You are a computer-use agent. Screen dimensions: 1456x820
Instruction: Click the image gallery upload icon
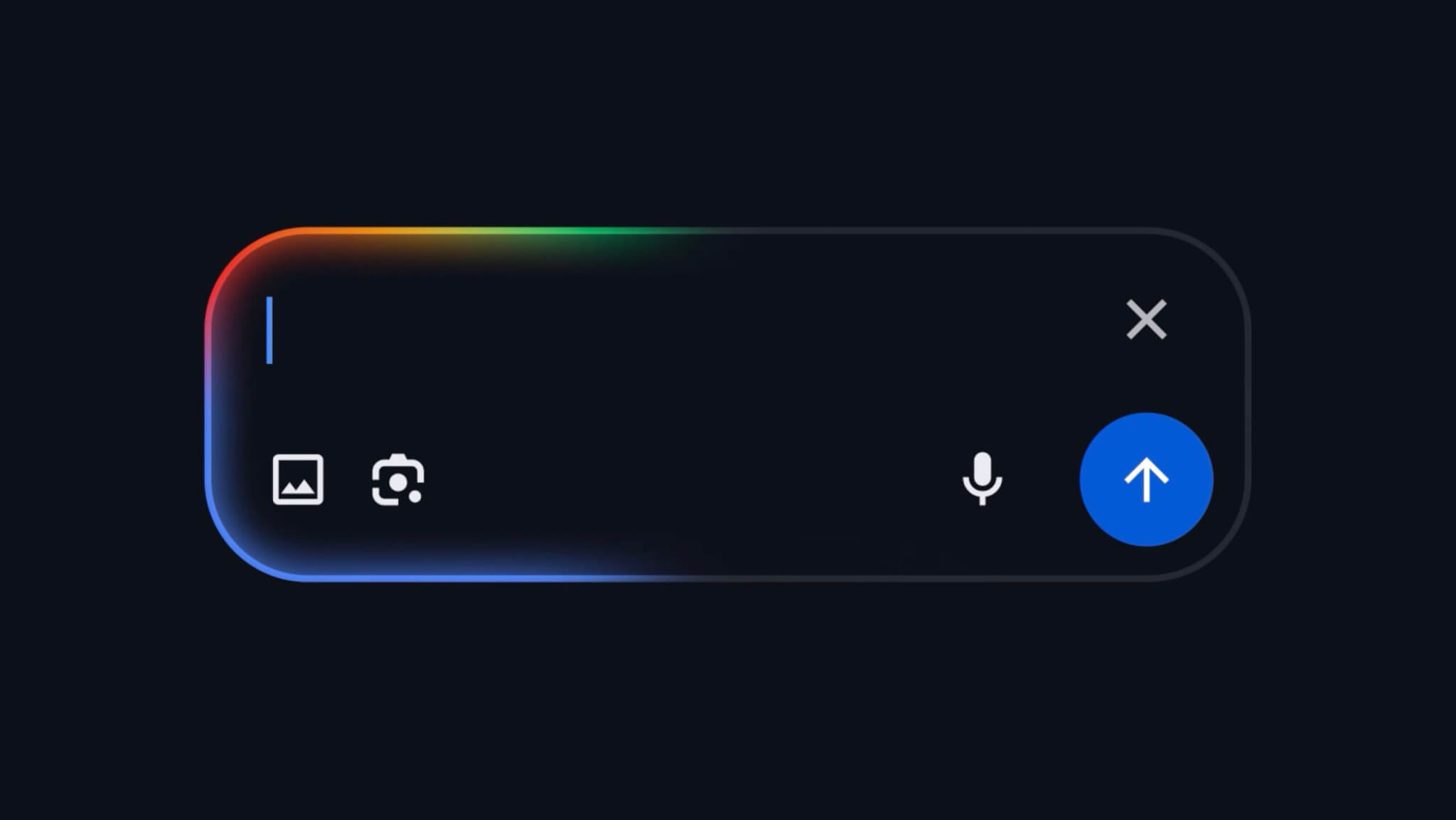point(298,479)
